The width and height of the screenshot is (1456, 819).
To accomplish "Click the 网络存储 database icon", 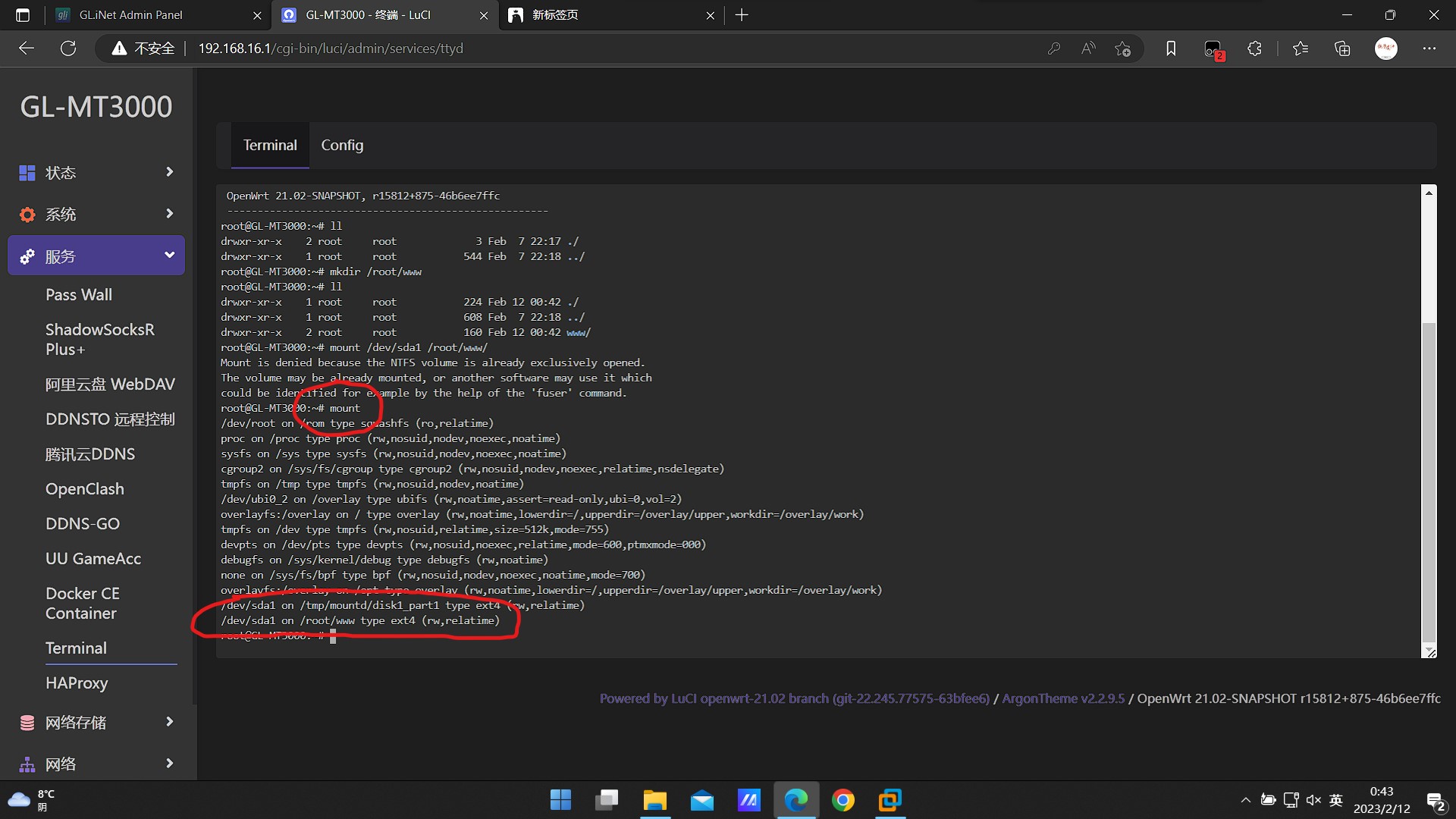I will coord(27,723).
